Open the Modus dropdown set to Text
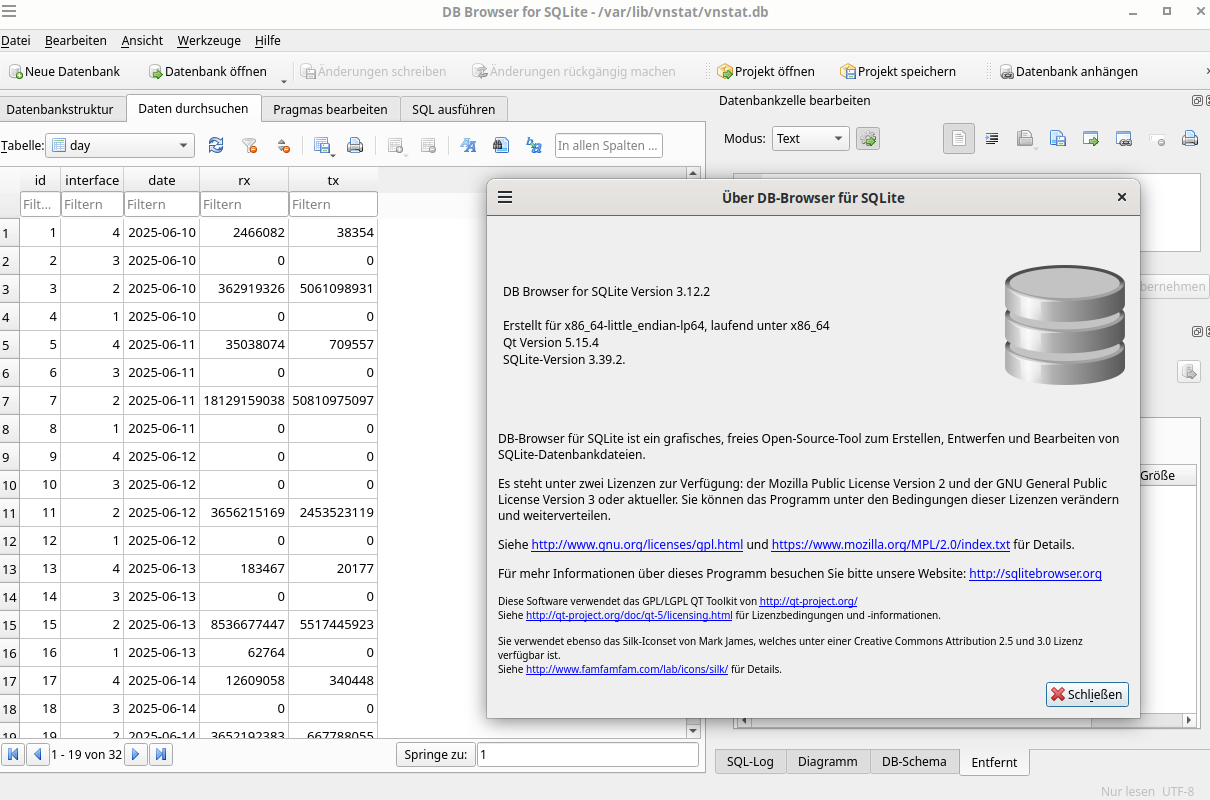Viewport: 1210px width, 800px height. pos(811,139)
